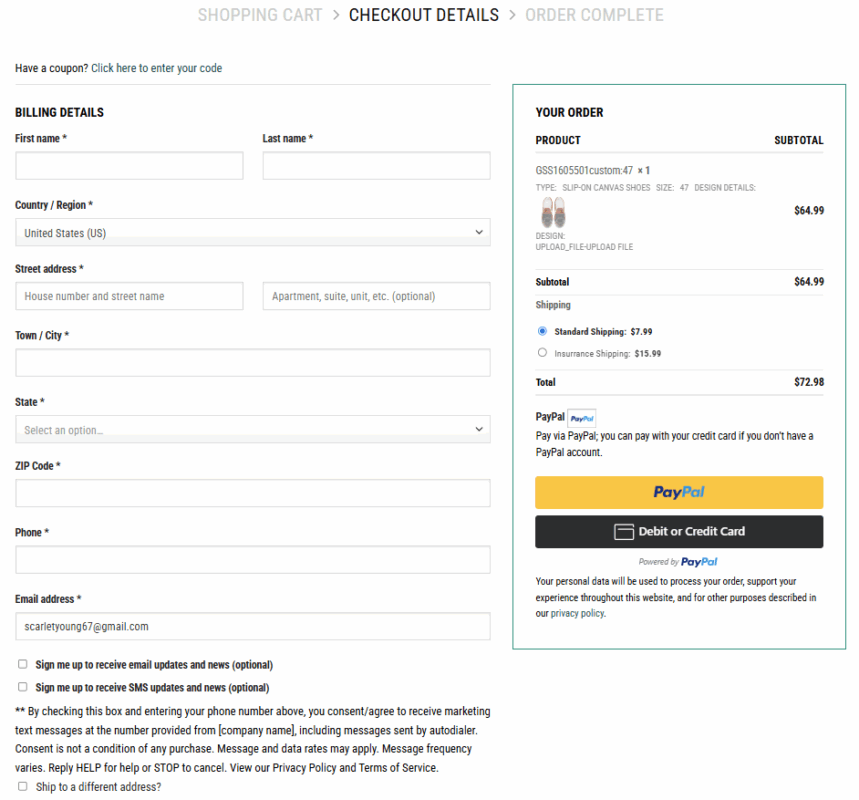Click the Checkout Details breadcrumb step
Image resolution: width=859 pixels, height=800 pixels.
point(424,15)
